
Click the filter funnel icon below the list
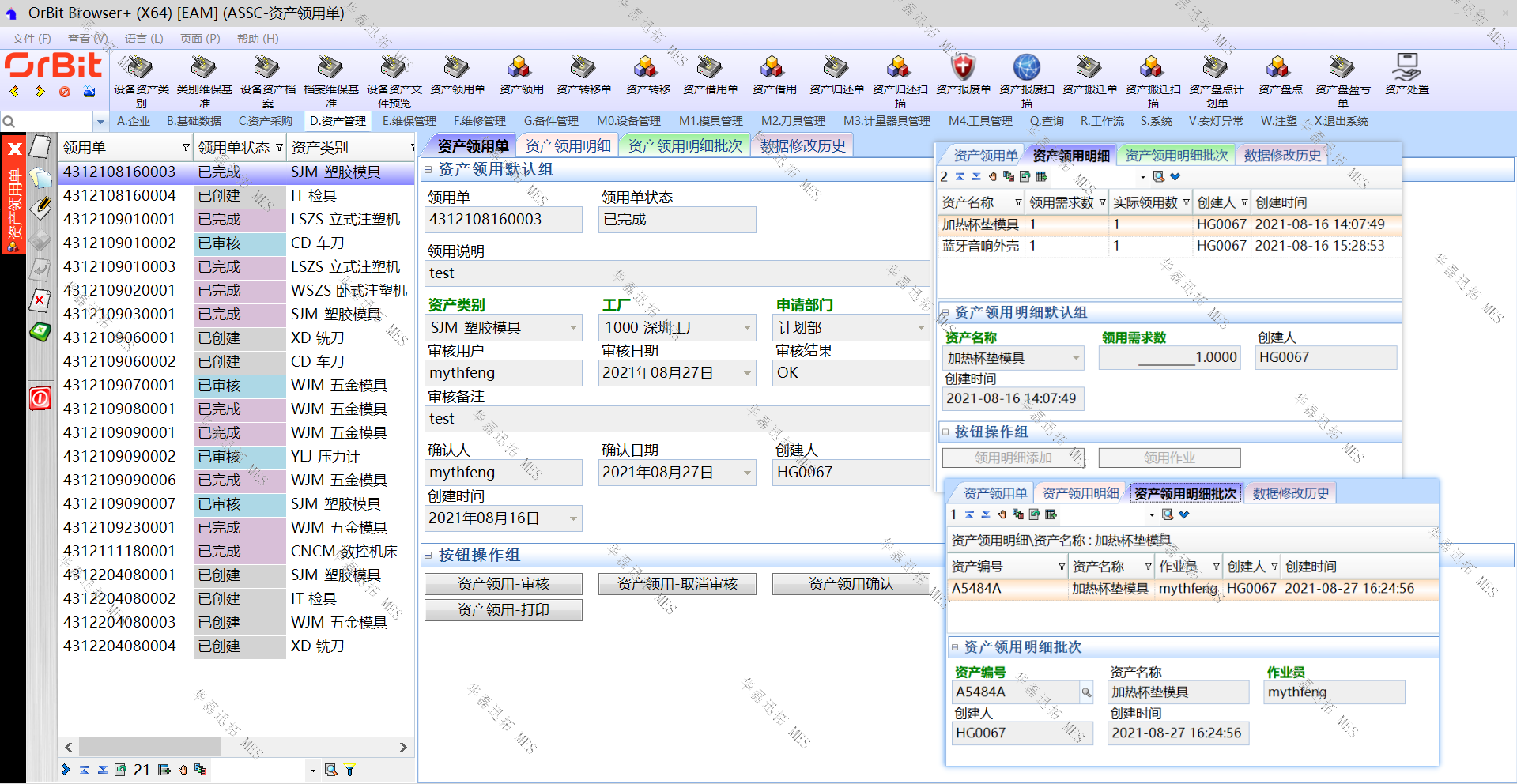click(x=350, y=770)
